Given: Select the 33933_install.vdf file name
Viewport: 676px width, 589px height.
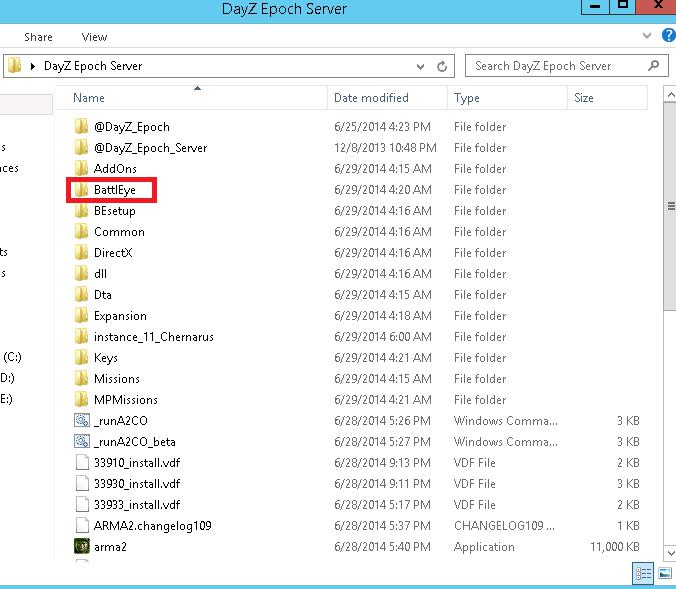Looking at the screenshot, I should click(x=137, y=505).
